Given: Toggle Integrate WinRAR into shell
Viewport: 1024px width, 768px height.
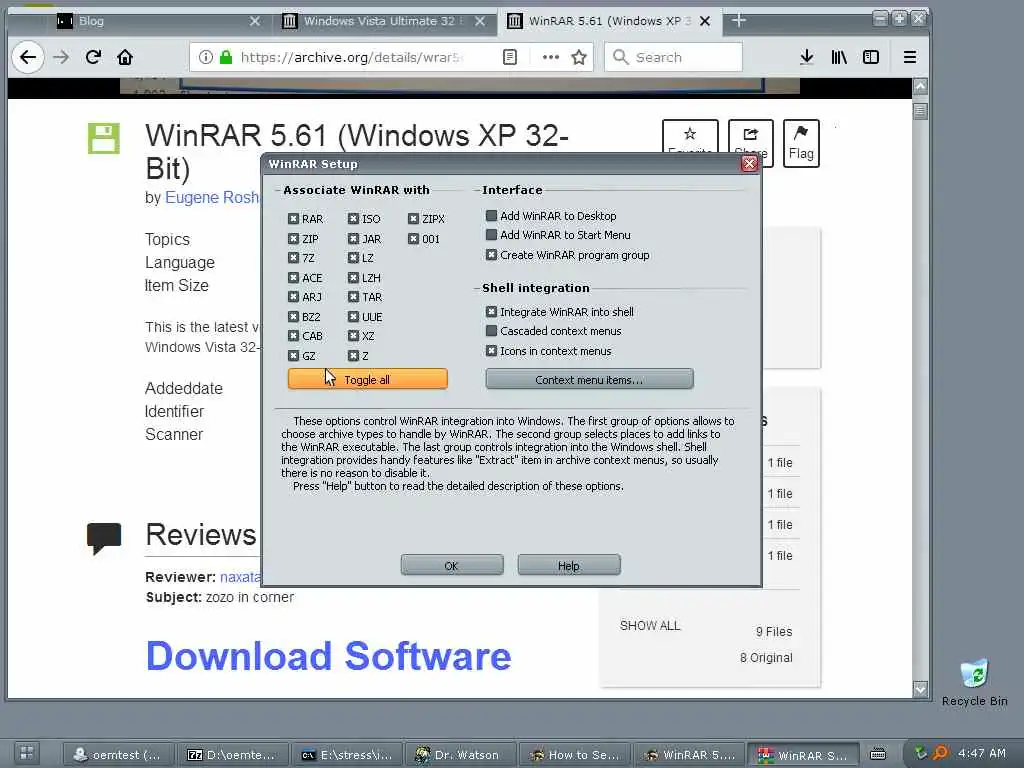Looking at the screenshot, I should coord(492,312).
